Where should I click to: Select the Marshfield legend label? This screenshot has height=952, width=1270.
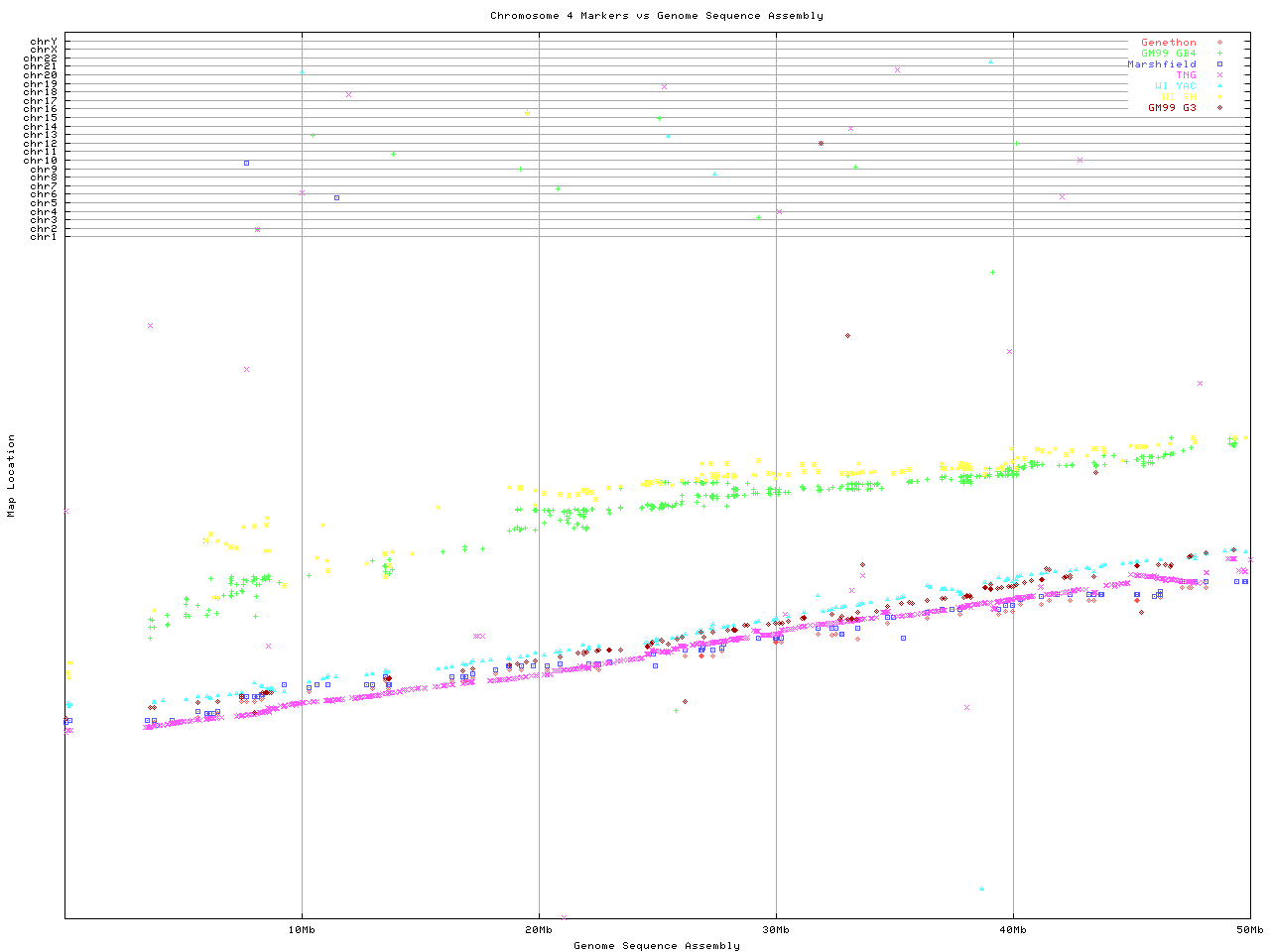point(1161,64)
